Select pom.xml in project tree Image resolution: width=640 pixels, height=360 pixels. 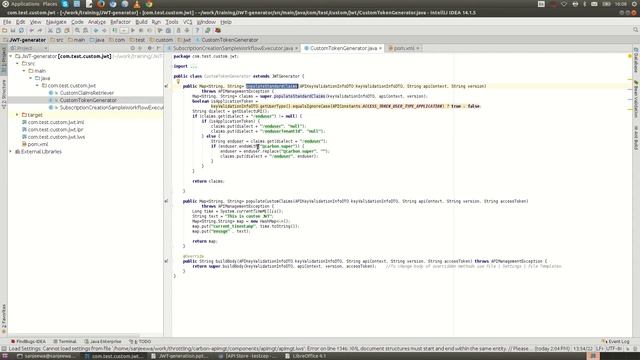[38, 144]
